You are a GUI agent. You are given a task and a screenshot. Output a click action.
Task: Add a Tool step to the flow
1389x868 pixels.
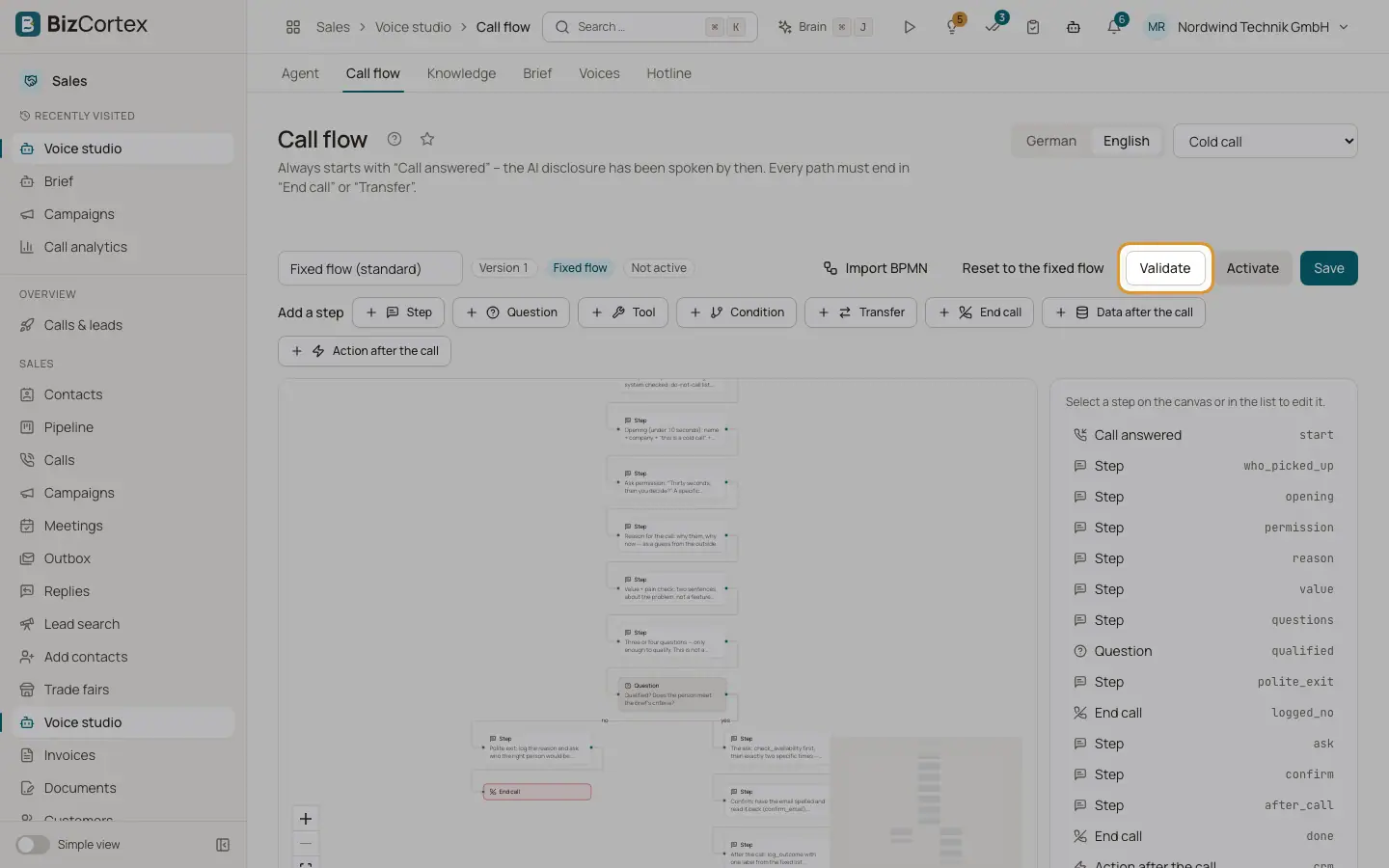[623, 312]
